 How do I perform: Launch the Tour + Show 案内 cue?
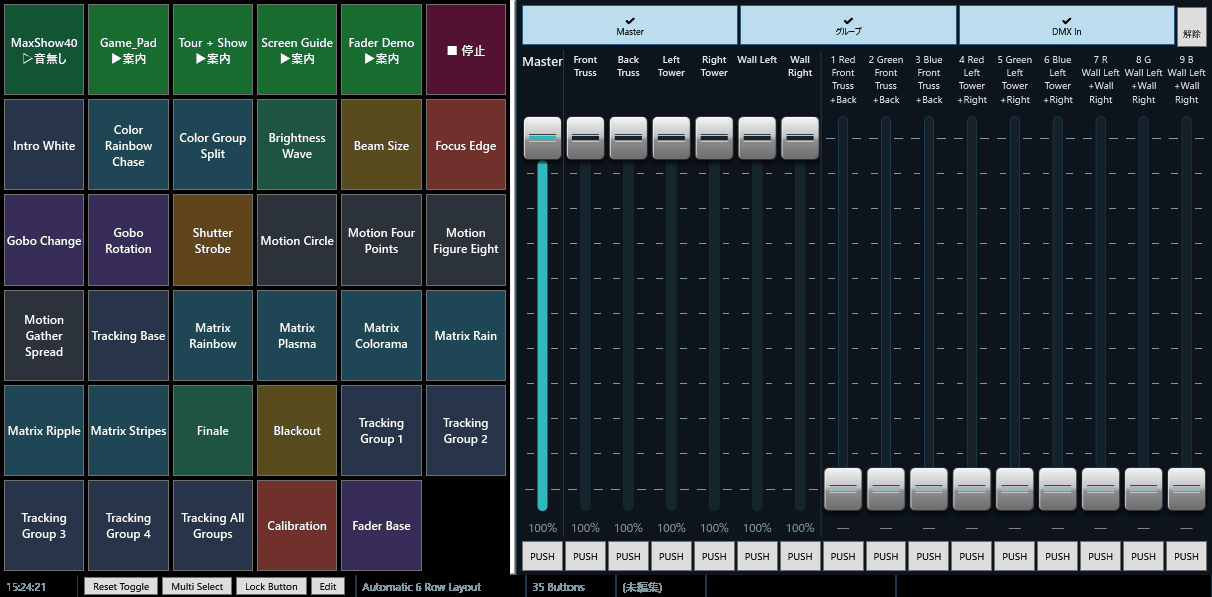213,50
